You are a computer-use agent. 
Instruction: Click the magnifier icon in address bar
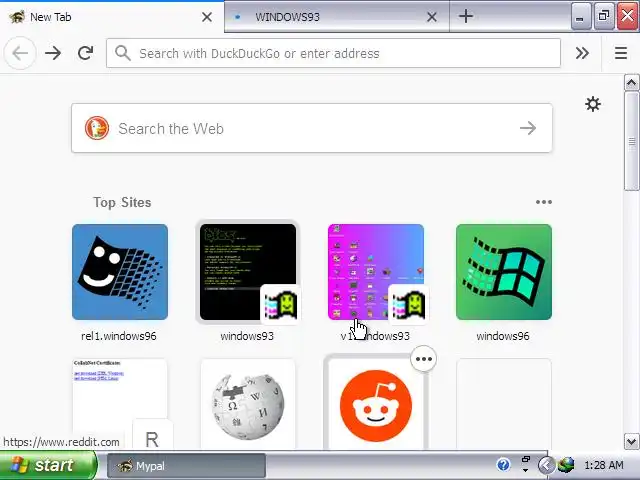coord(122,53)
